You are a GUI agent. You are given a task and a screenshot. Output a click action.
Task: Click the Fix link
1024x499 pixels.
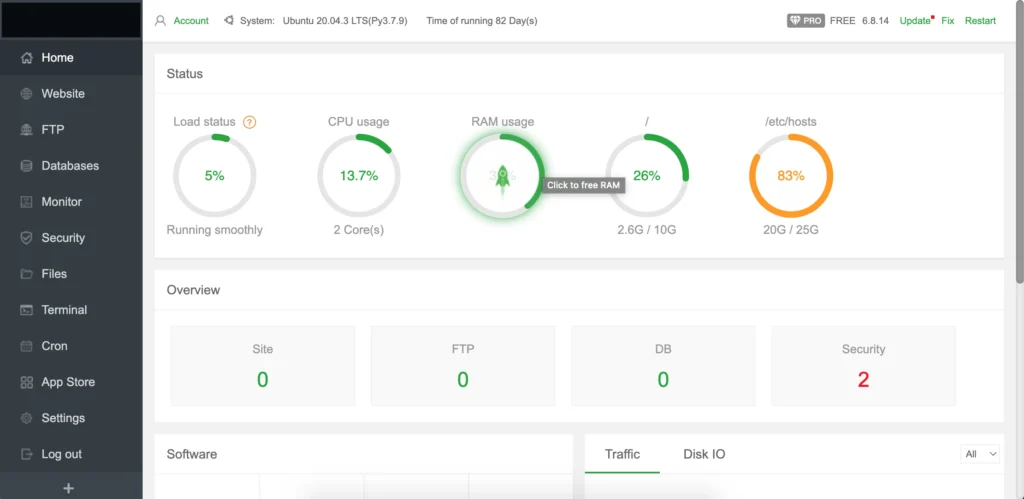tap(948, 20)
